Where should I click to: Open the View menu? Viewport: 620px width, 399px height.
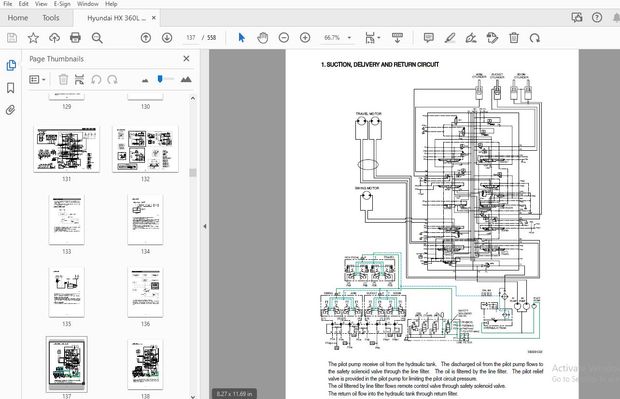point(41,4)
